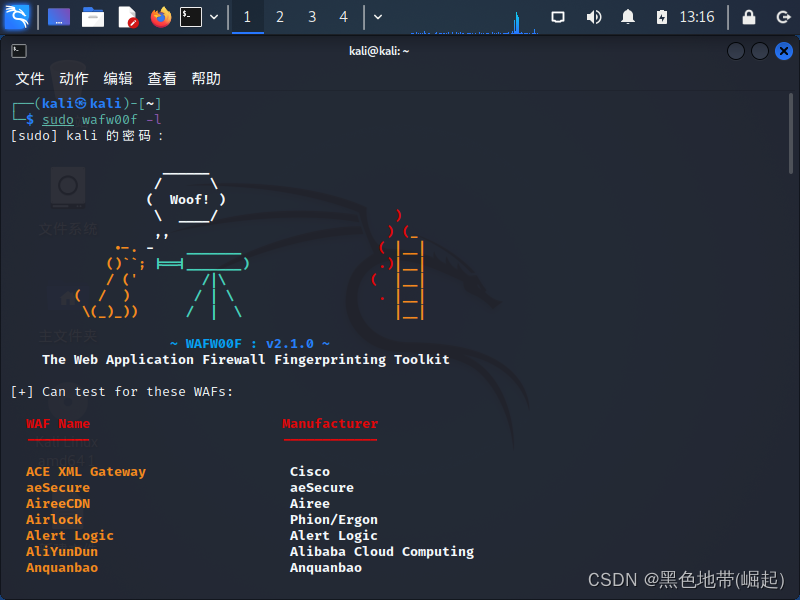The width and height of the screenshot is (800, 600).
Task: Close the terminal window
Action: pyautogui.click(x=784, y=51)
